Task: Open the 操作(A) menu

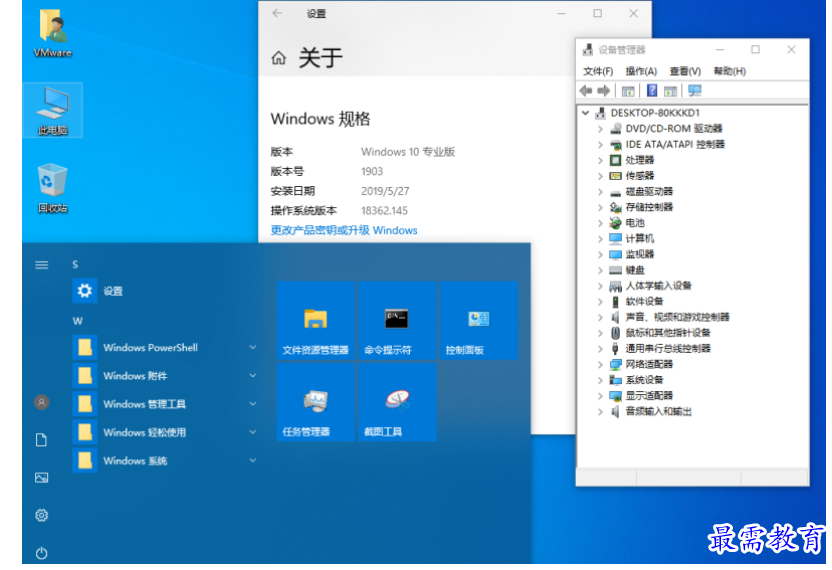Action: (640, 71)
